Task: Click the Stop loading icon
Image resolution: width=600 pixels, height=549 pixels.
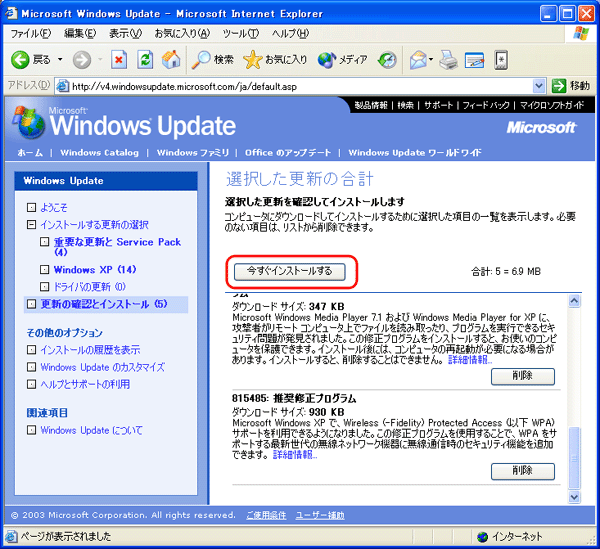Action: (119, 60)
